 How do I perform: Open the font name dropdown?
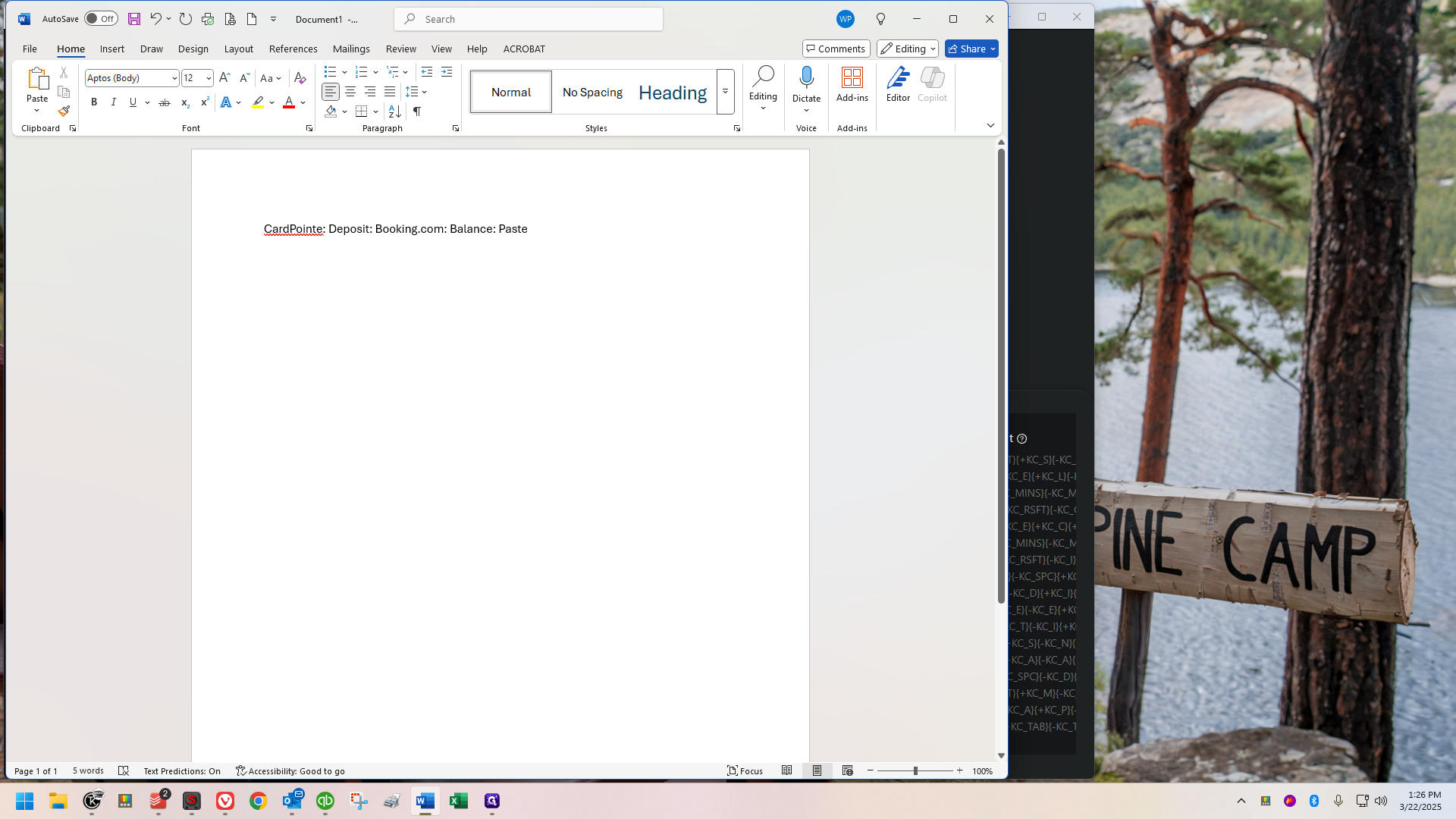(174, 78)
